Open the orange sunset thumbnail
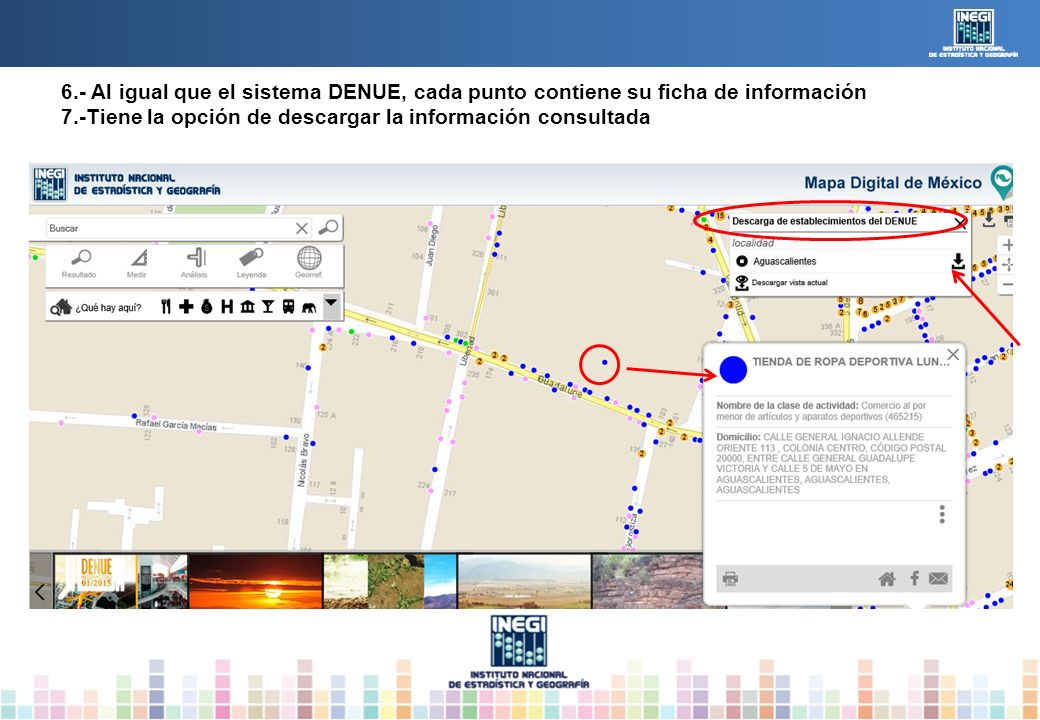 point(255,581)
